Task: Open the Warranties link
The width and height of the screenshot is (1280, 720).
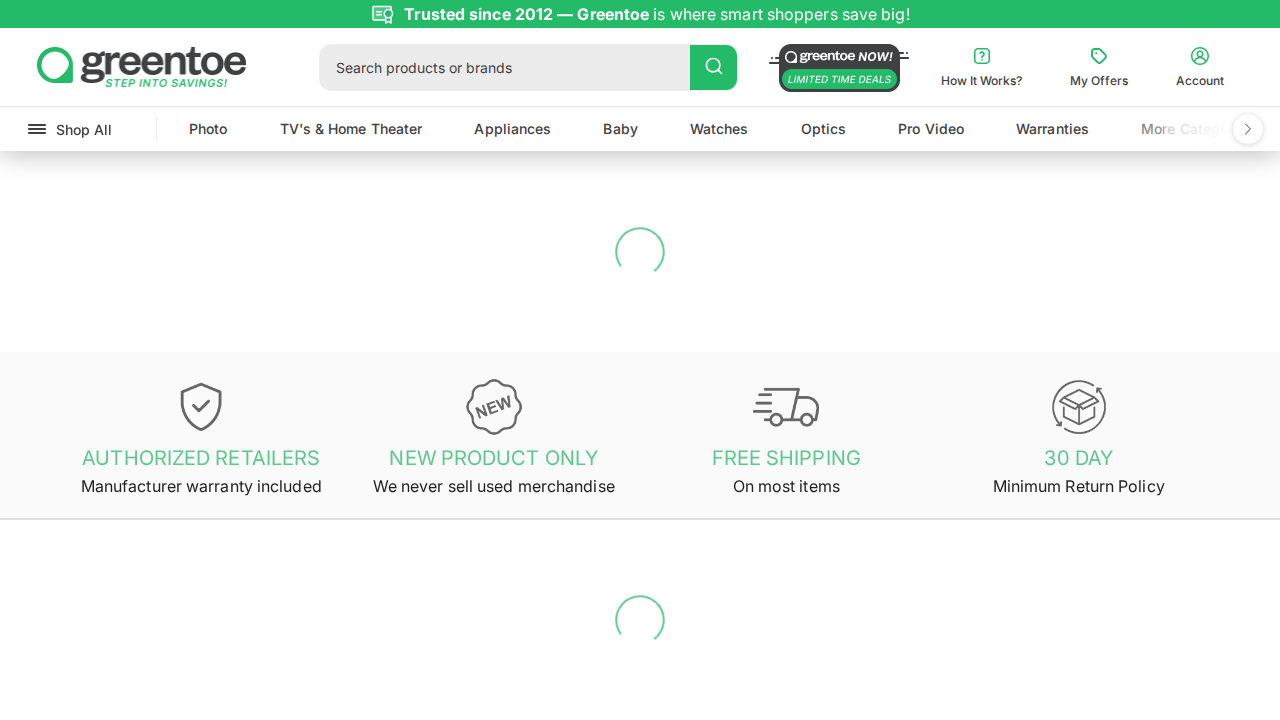Action: pos(1052,129)
